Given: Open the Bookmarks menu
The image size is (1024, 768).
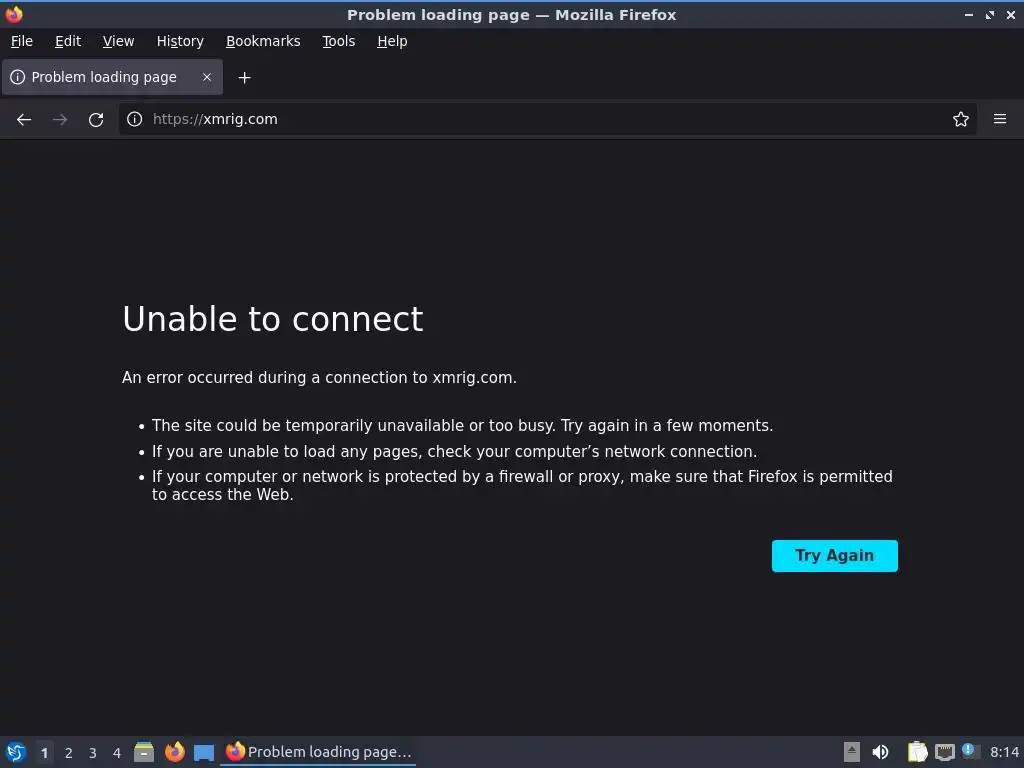Looking at the screenshot, I should point(263,41).
